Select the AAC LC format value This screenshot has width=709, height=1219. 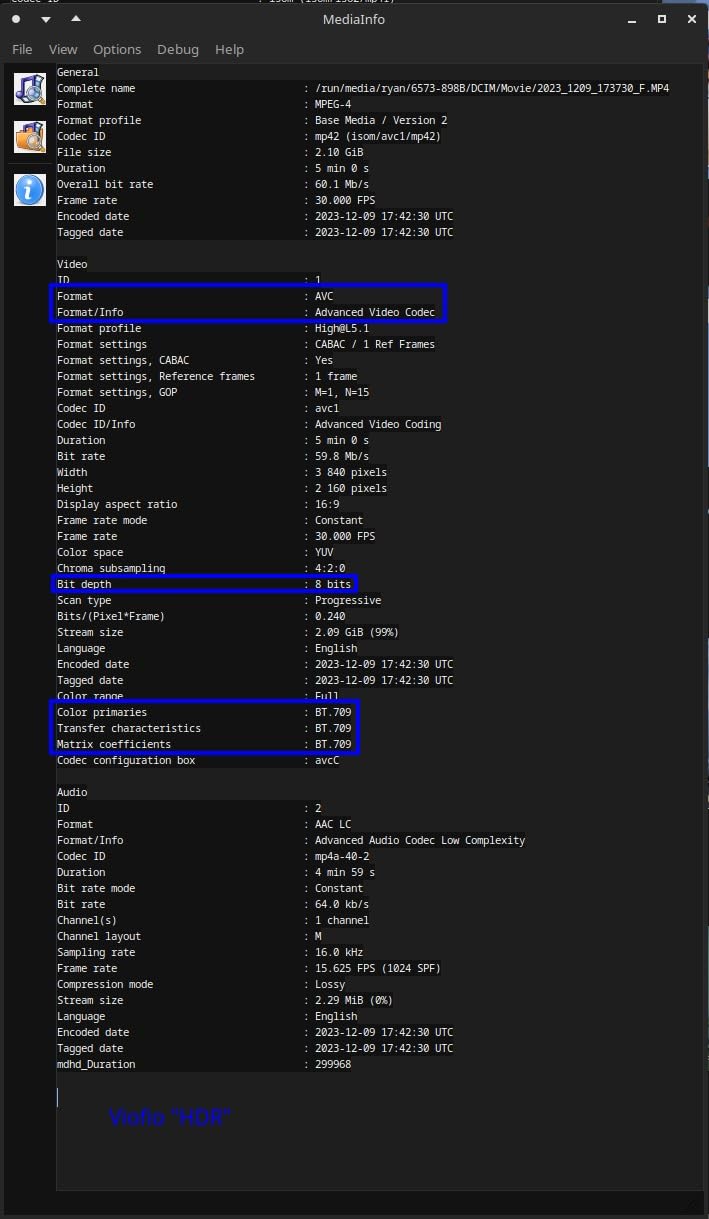pos(333,824)
